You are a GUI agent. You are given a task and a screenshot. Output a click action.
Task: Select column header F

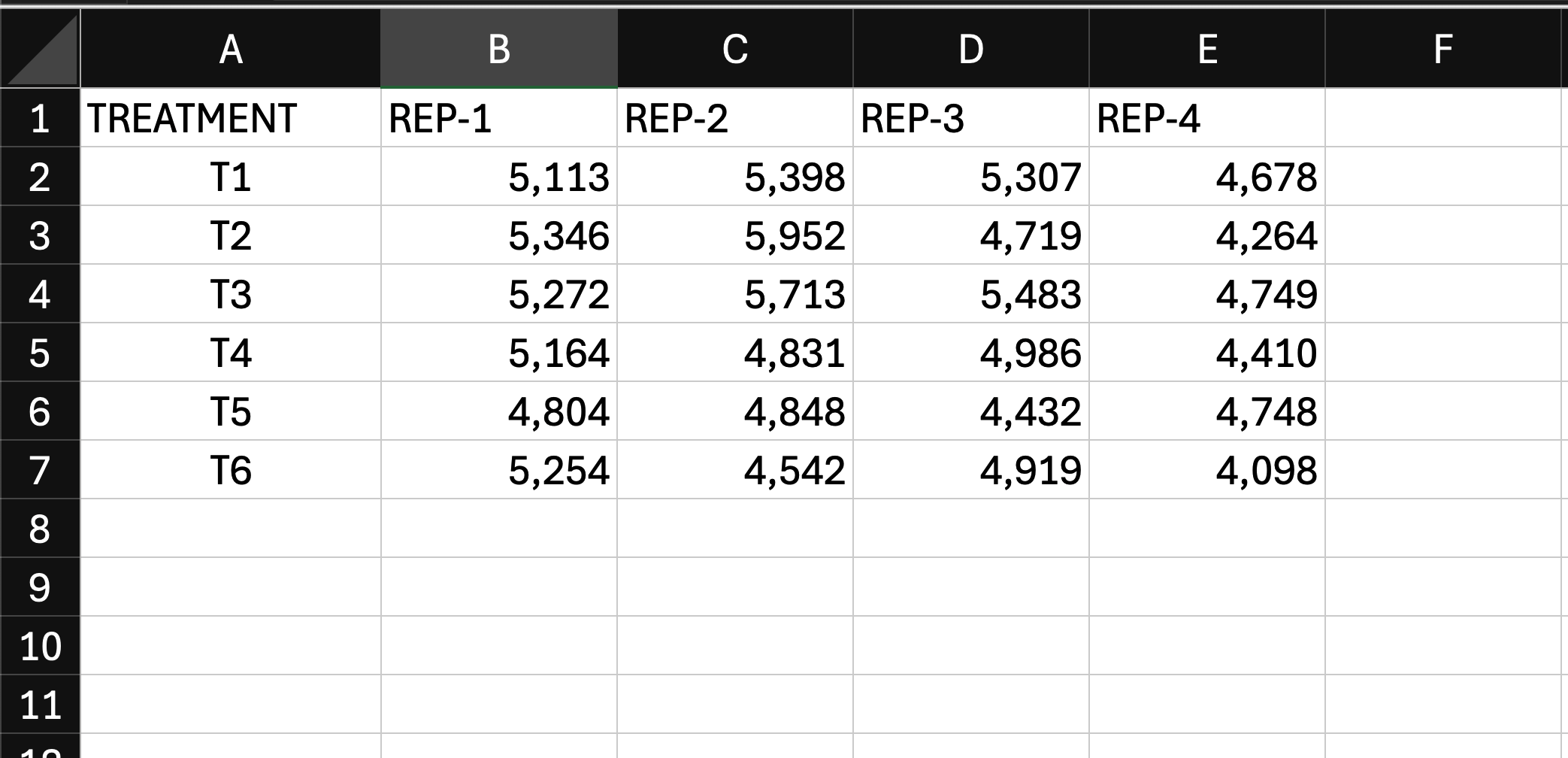(x=1443, y=49)
